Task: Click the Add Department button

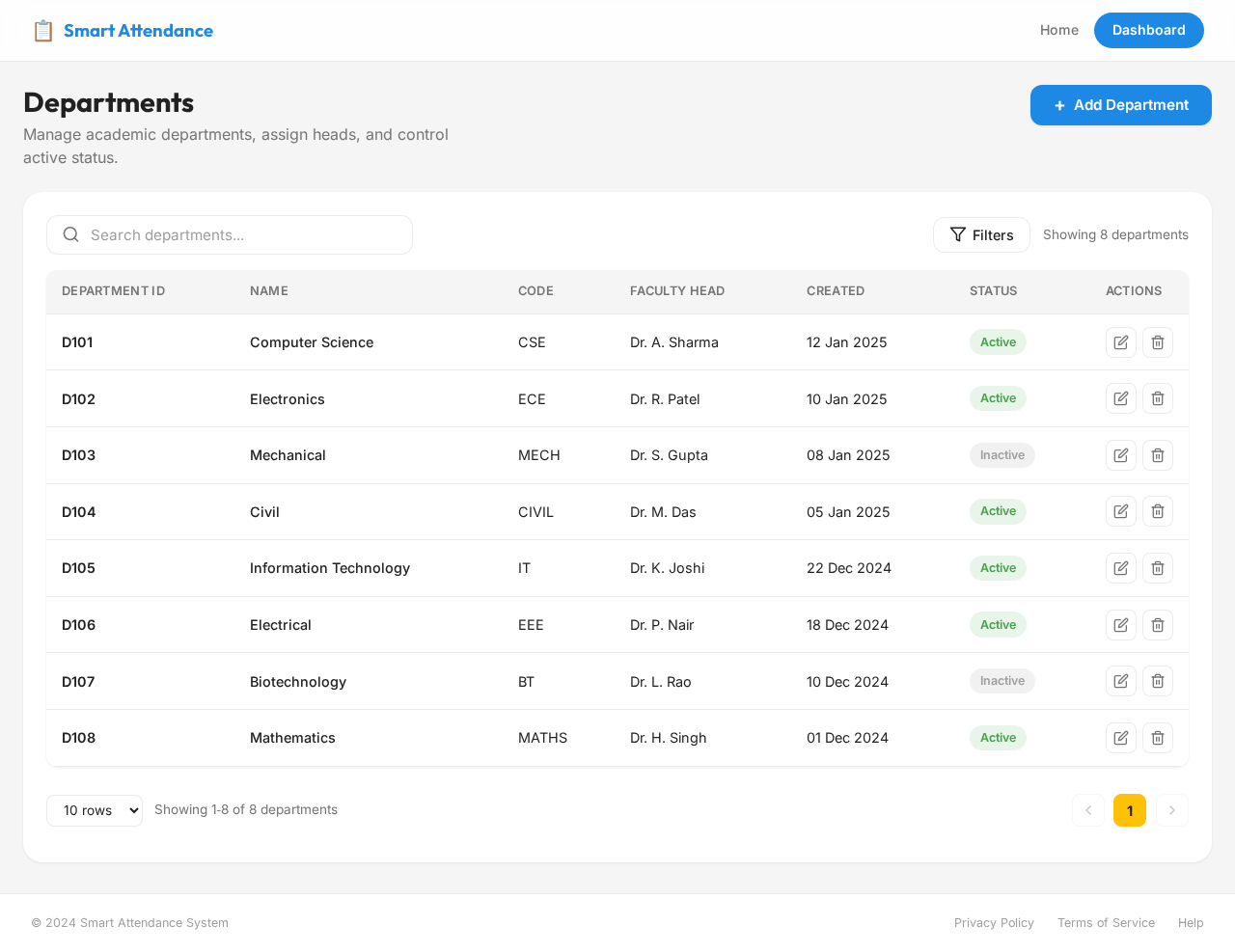Action: pyautogui.click(x=1121, y=105)
